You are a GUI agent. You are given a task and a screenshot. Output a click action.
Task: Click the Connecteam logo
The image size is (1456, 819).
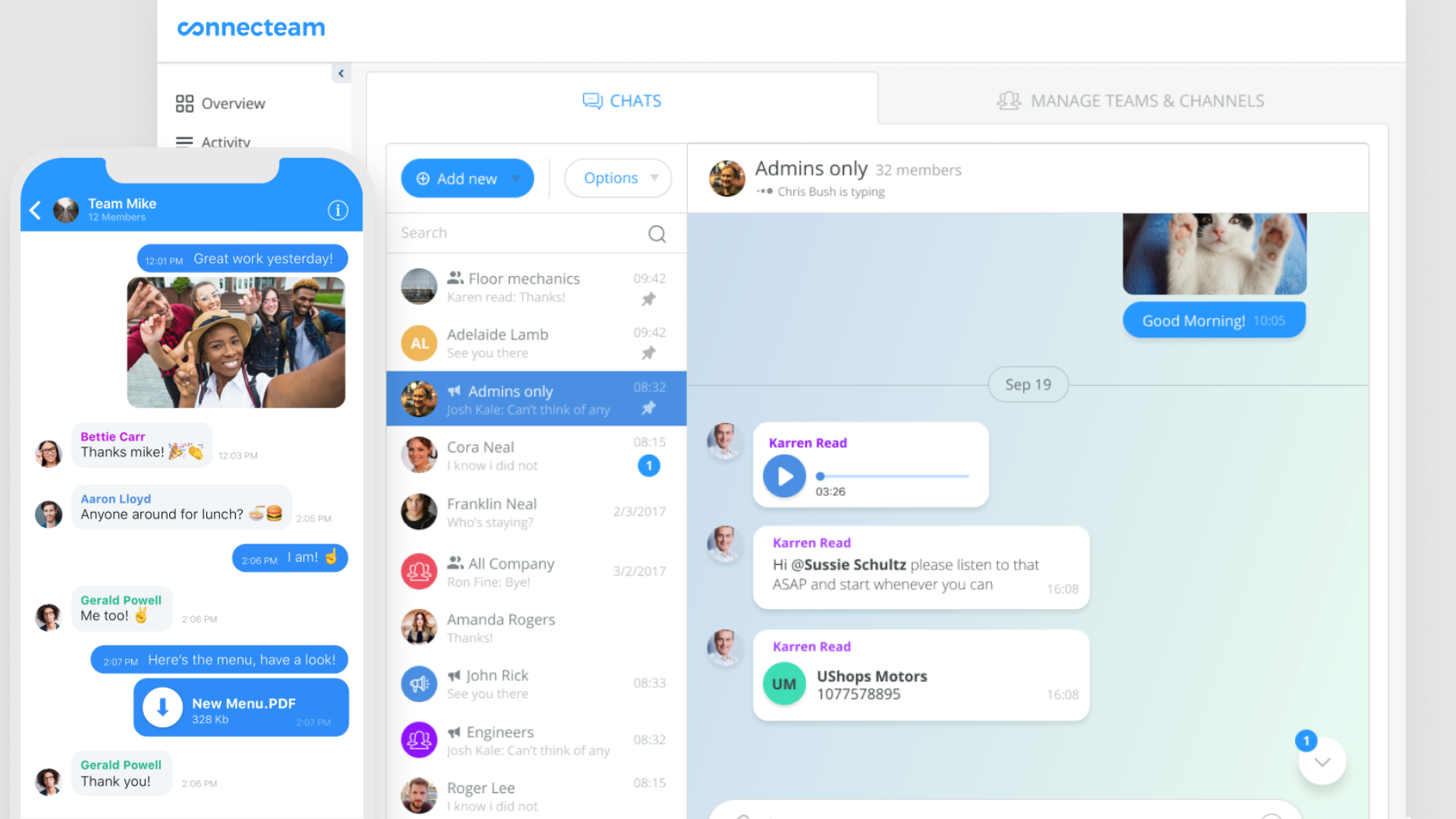(250, 27)
